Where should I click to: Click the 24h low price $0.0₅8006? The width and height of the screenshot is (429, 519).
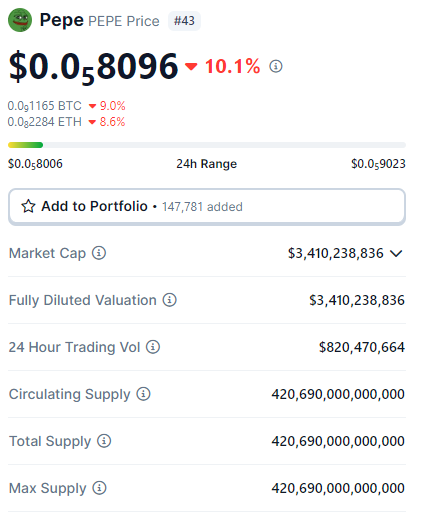(x=35, y=164)
